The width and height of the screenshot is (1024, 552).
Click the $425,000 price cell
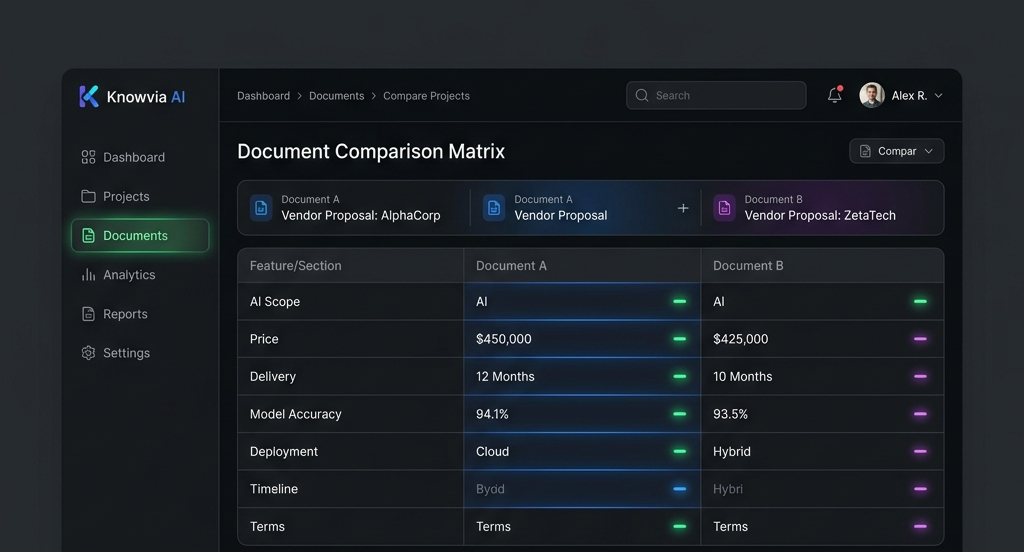pyautogui.click(x=822, y=339)
